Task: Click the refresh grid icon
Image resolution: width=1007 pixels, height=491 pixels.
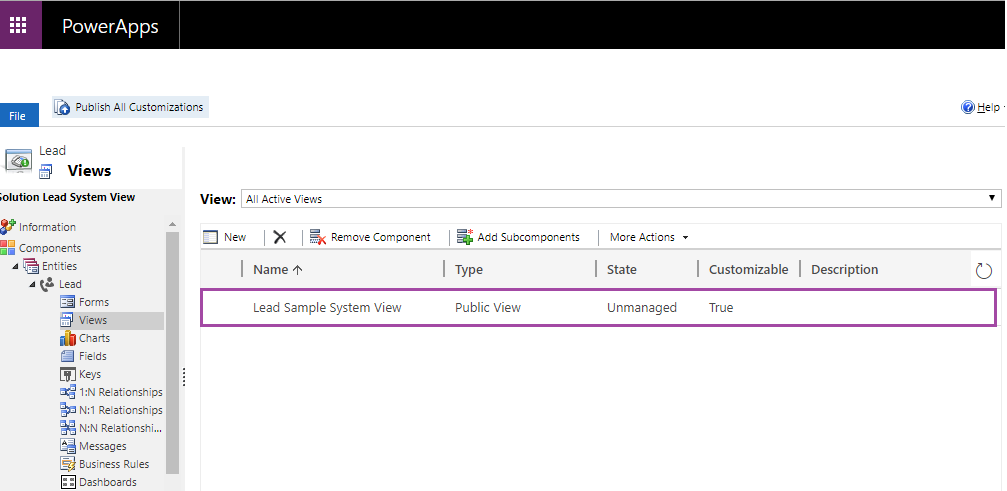Action: click(984, 271)
